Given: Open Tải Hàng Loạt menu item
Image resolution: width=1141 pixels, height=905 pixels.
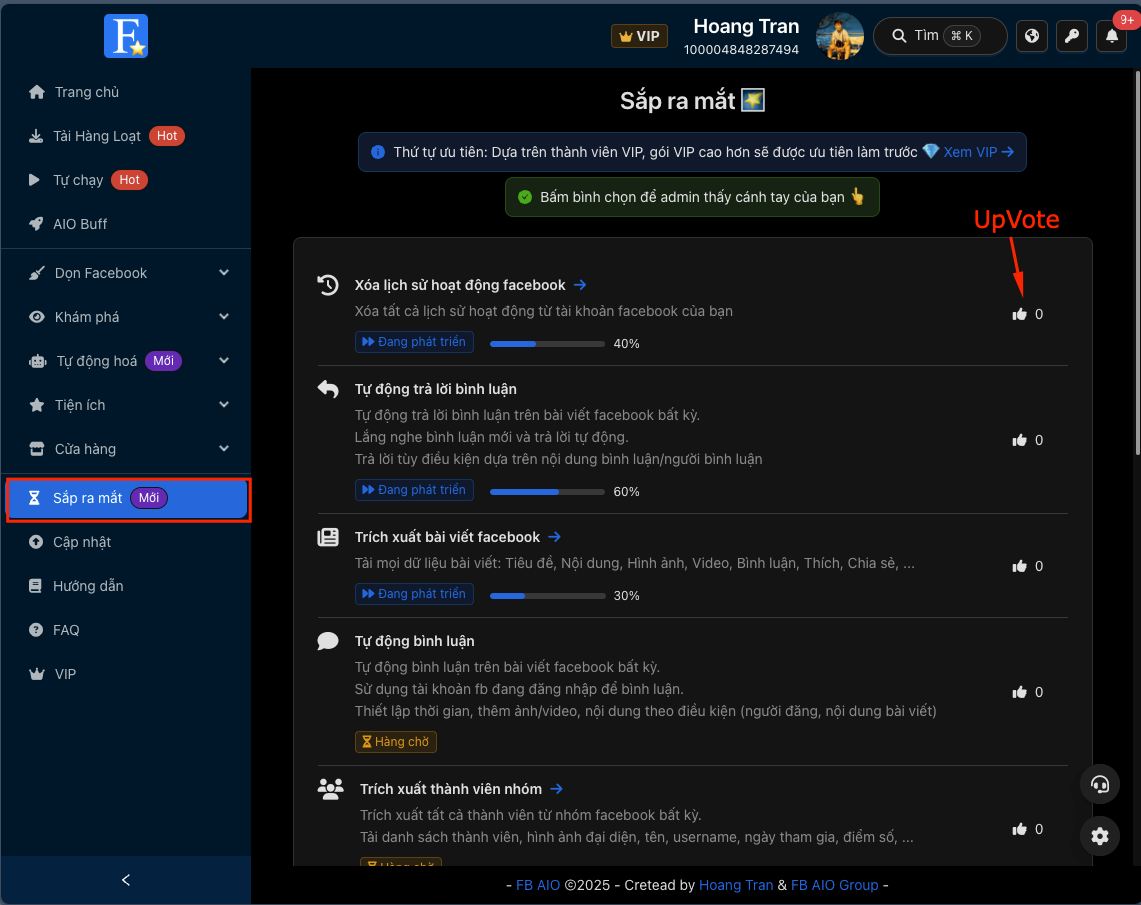Looking at the screenshot, I should (x=97, y=136).
